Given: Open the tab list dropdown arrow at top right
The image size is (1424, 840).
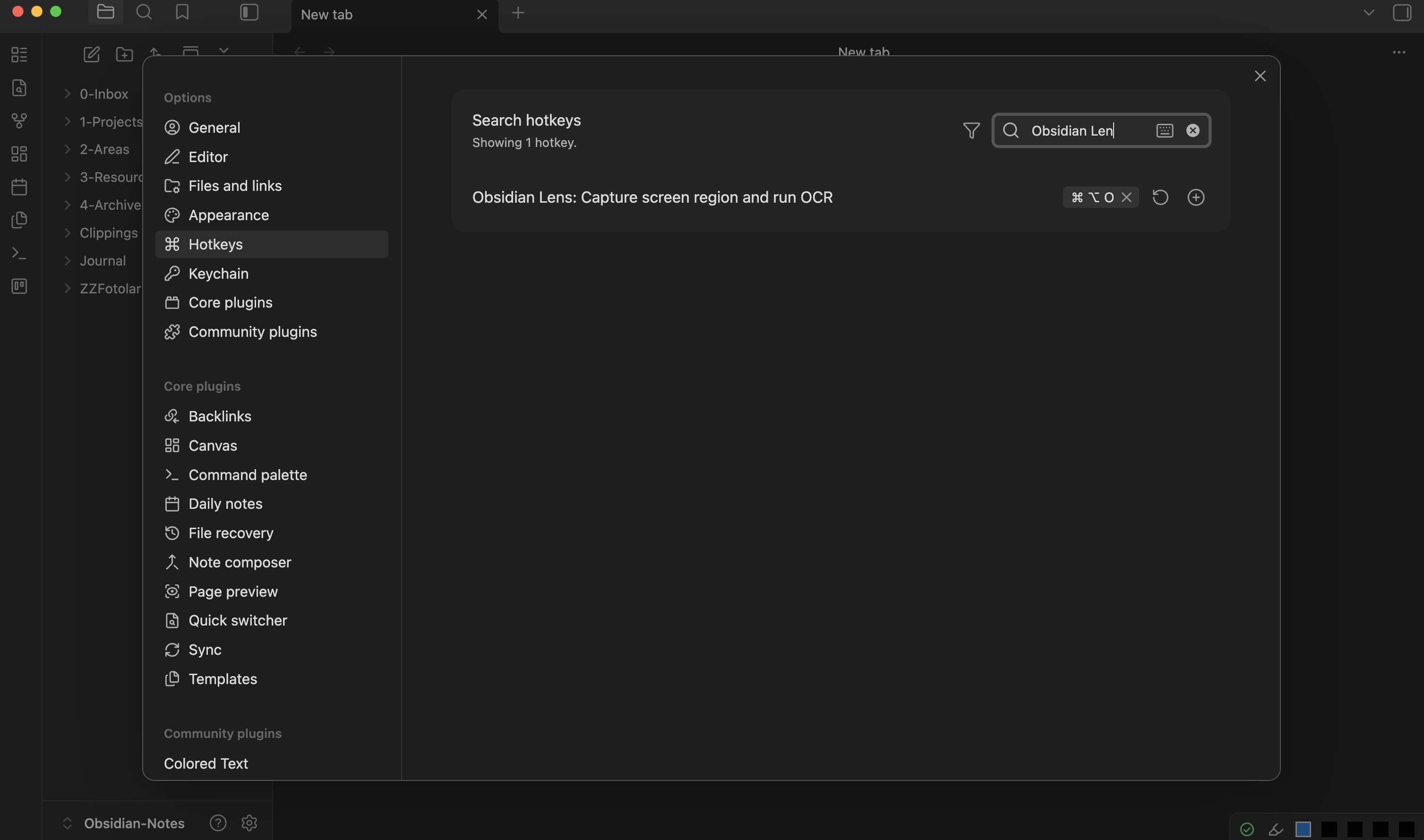Looking at the screenshot, I should pos(1369,12).
